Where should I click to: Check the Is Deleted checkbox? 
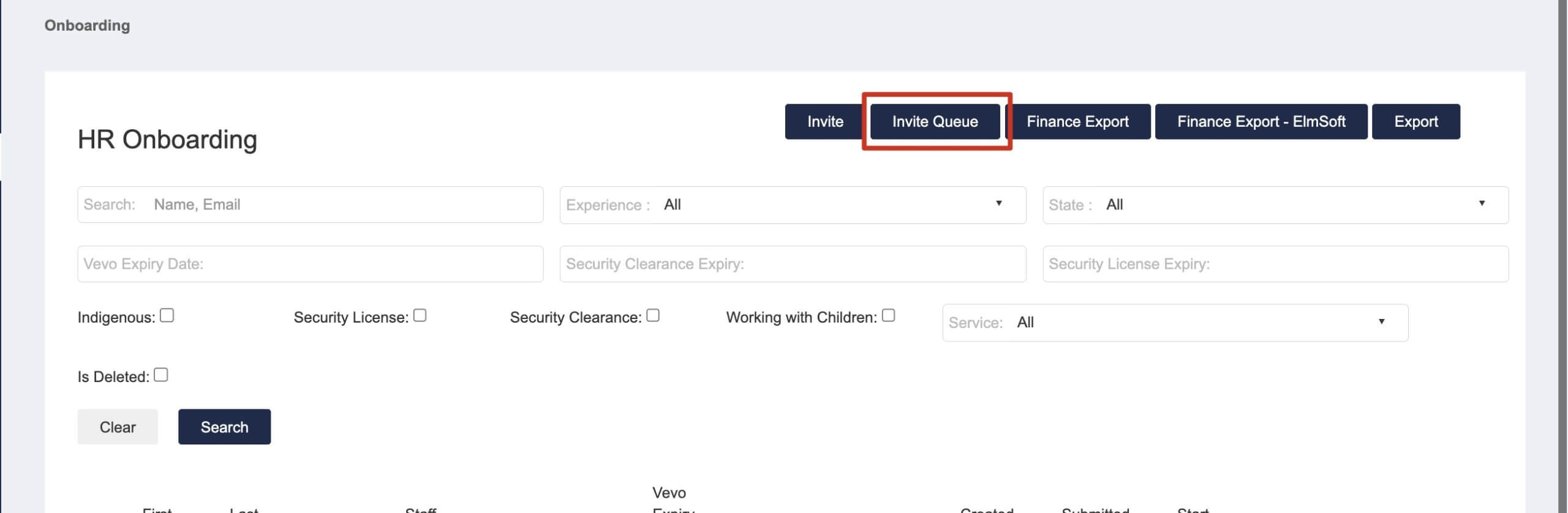[x=160, y=375]
